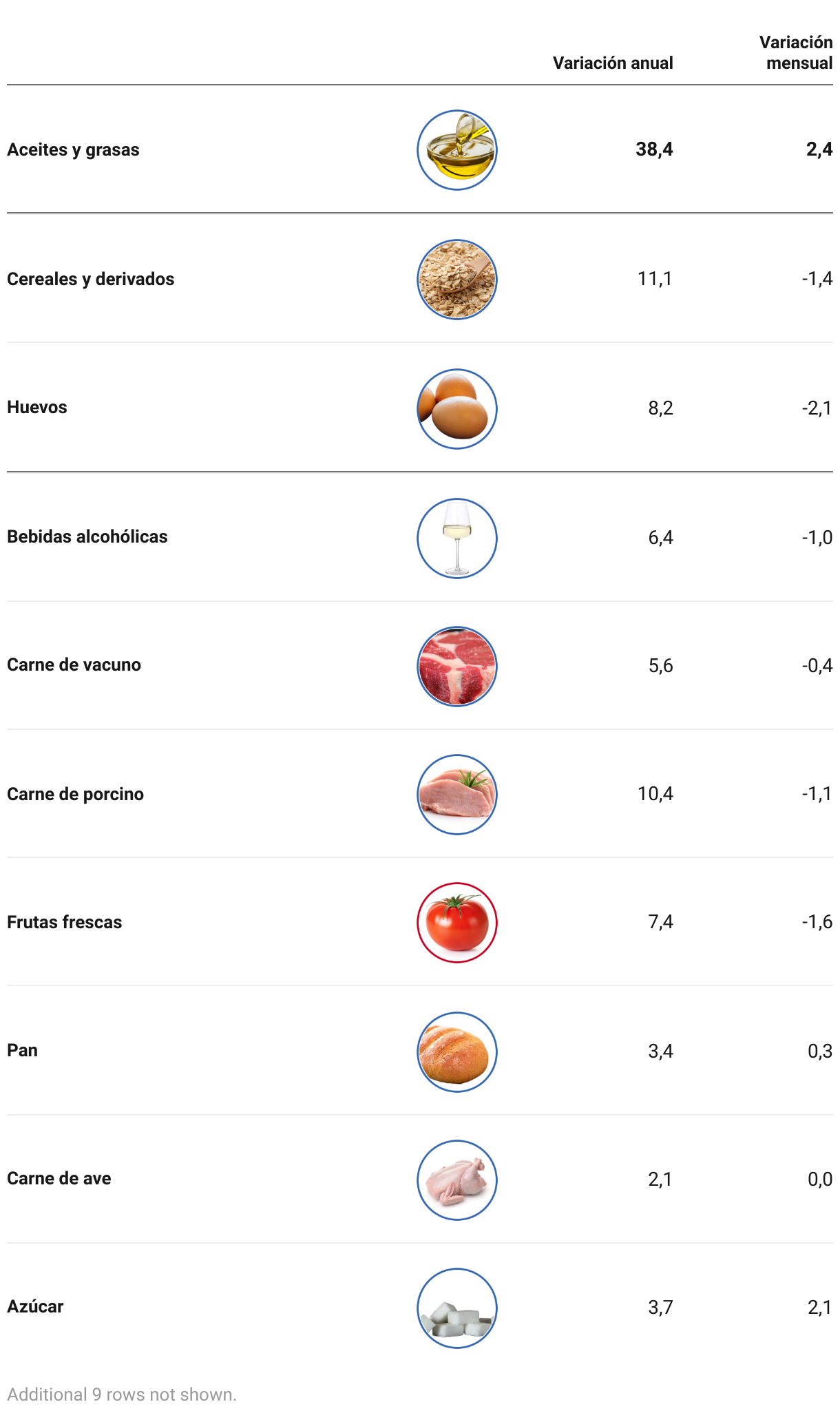This screenshot has width=840, height=1413.
Task: Click the brown eggs icon
Action: tap(457, 409)
